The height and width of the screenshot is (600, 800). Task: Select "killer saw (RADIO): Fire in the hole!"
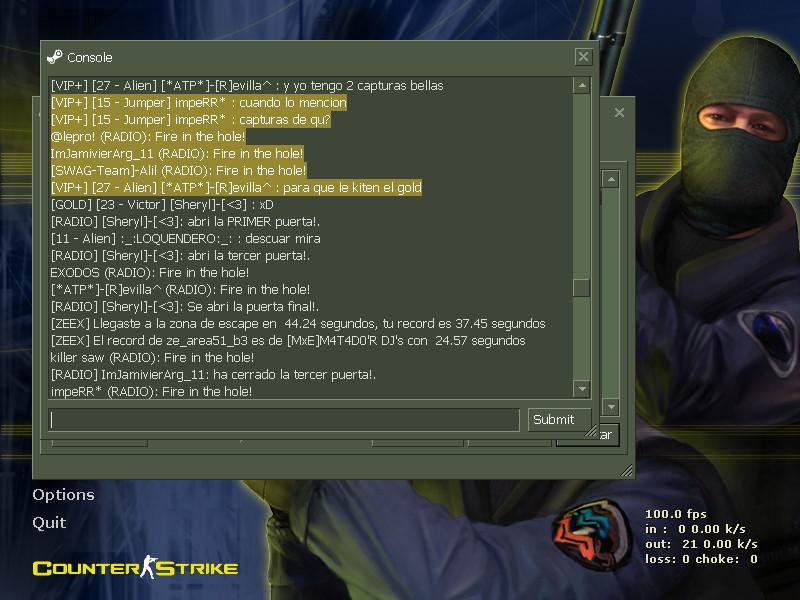[x=152, y=358]
